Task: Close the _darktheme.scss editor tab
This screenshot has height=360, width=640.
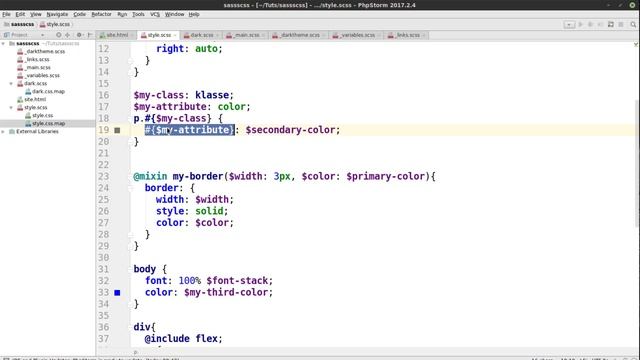Action: pos(324,36)
